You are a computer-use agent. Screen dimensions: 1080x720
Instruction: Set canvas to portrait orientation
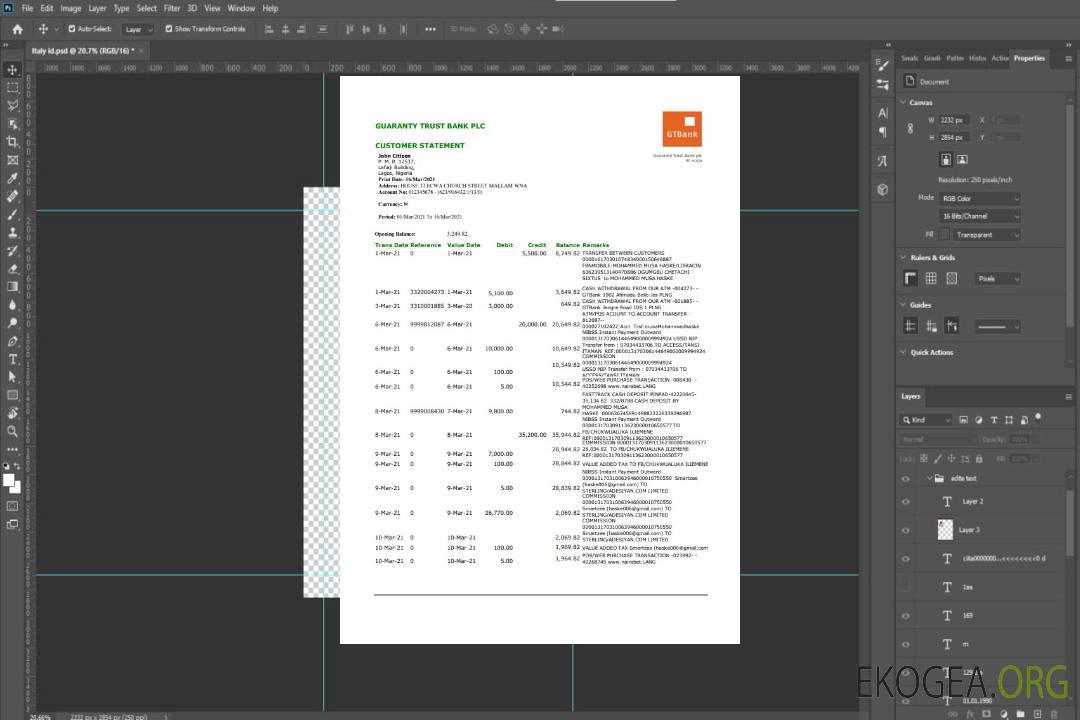click(946, 159)
